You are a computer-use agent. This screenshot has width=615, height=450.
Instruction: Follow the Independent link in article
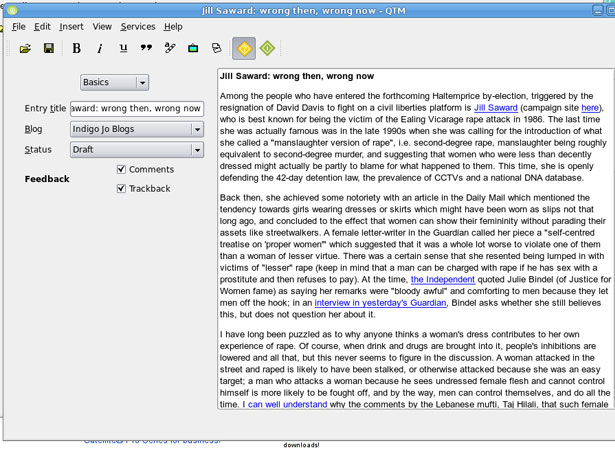pos(443,279)
